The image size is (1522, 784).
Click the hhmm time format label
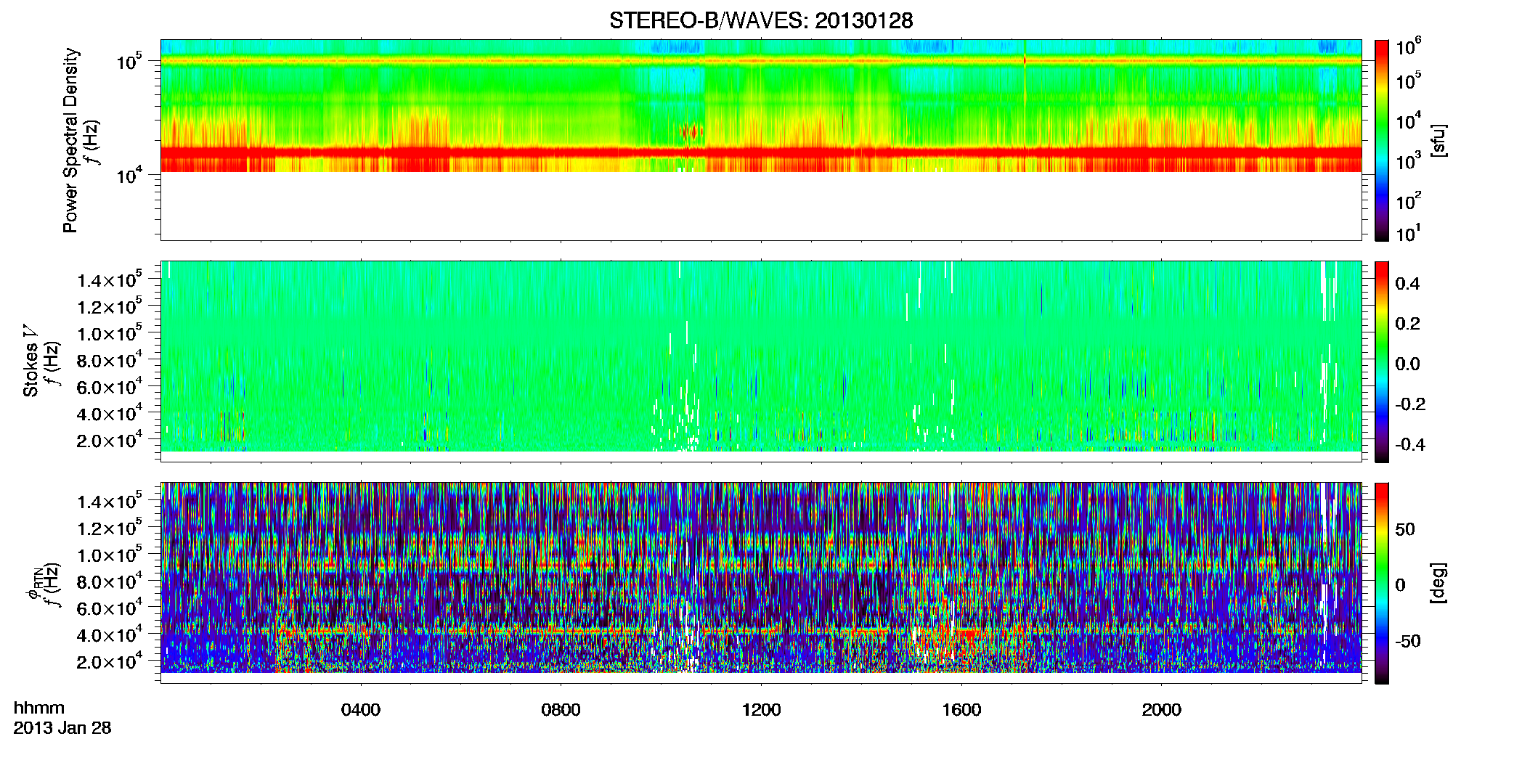point(39,709)
